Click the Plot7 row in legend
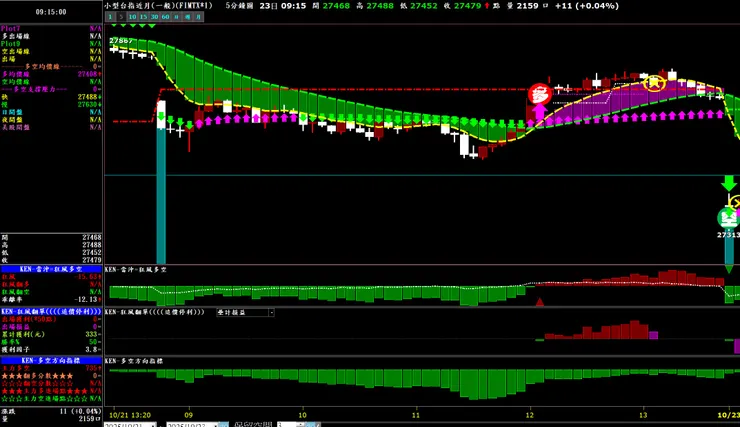The image size is (740, 427). point(51,29)
